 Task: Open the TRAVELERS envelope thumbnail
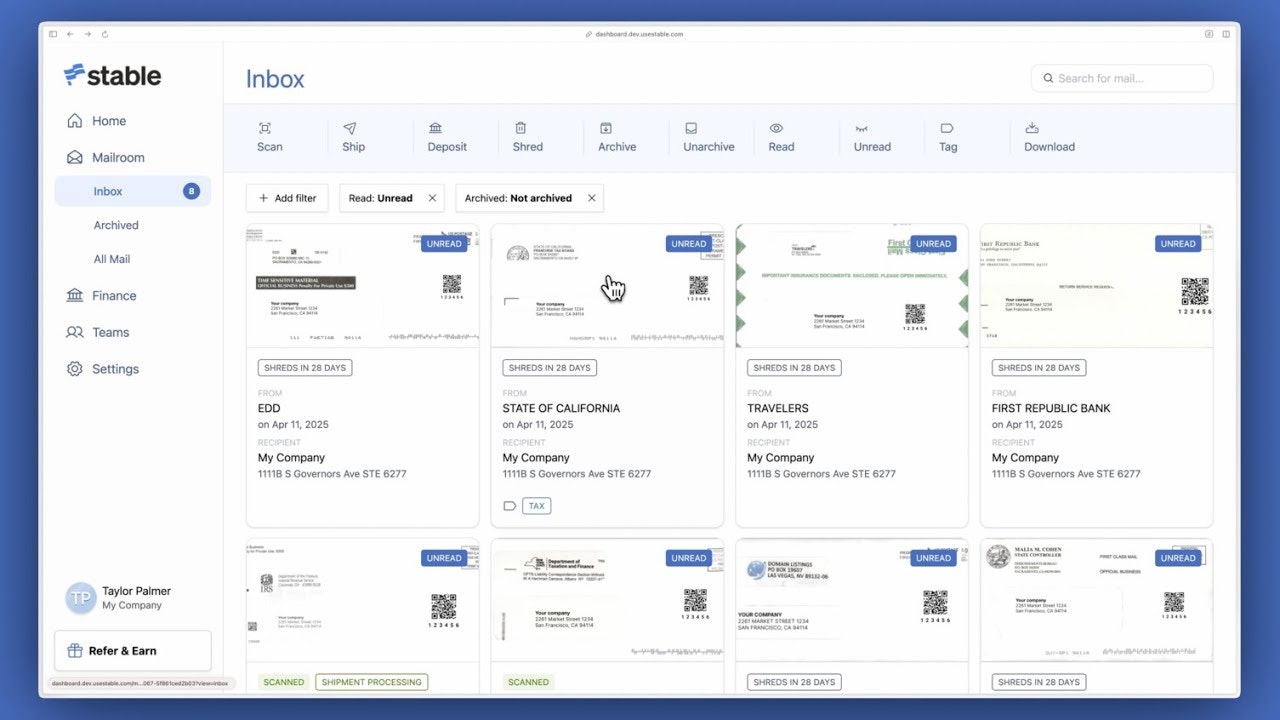[x=851, y=287]
